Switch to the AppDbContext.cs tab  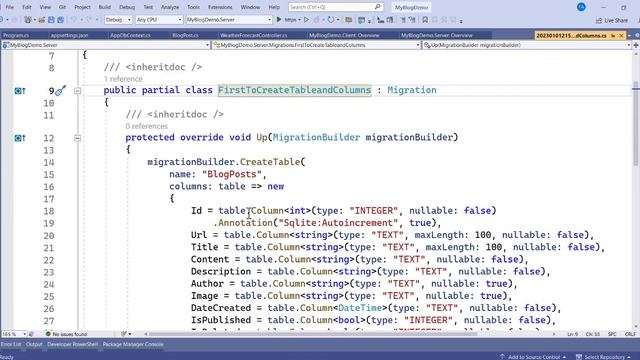point(130,36)
